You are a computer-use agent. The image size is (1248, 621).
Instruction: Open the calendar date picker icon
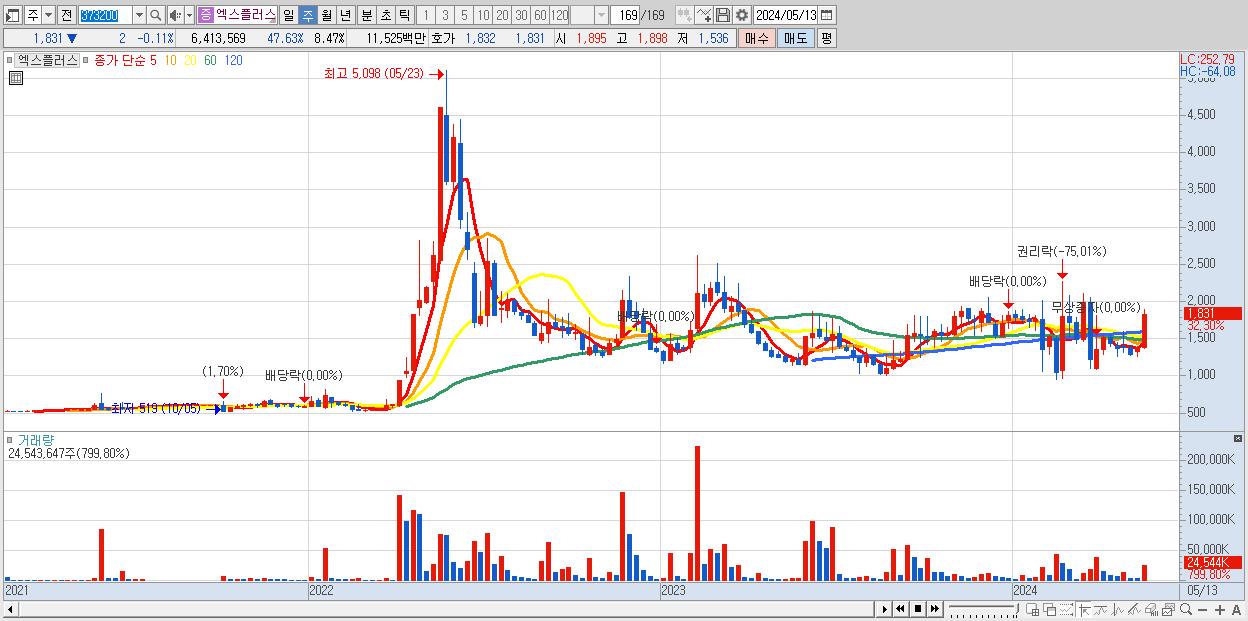pyautogui.click(x=827, y=15)
